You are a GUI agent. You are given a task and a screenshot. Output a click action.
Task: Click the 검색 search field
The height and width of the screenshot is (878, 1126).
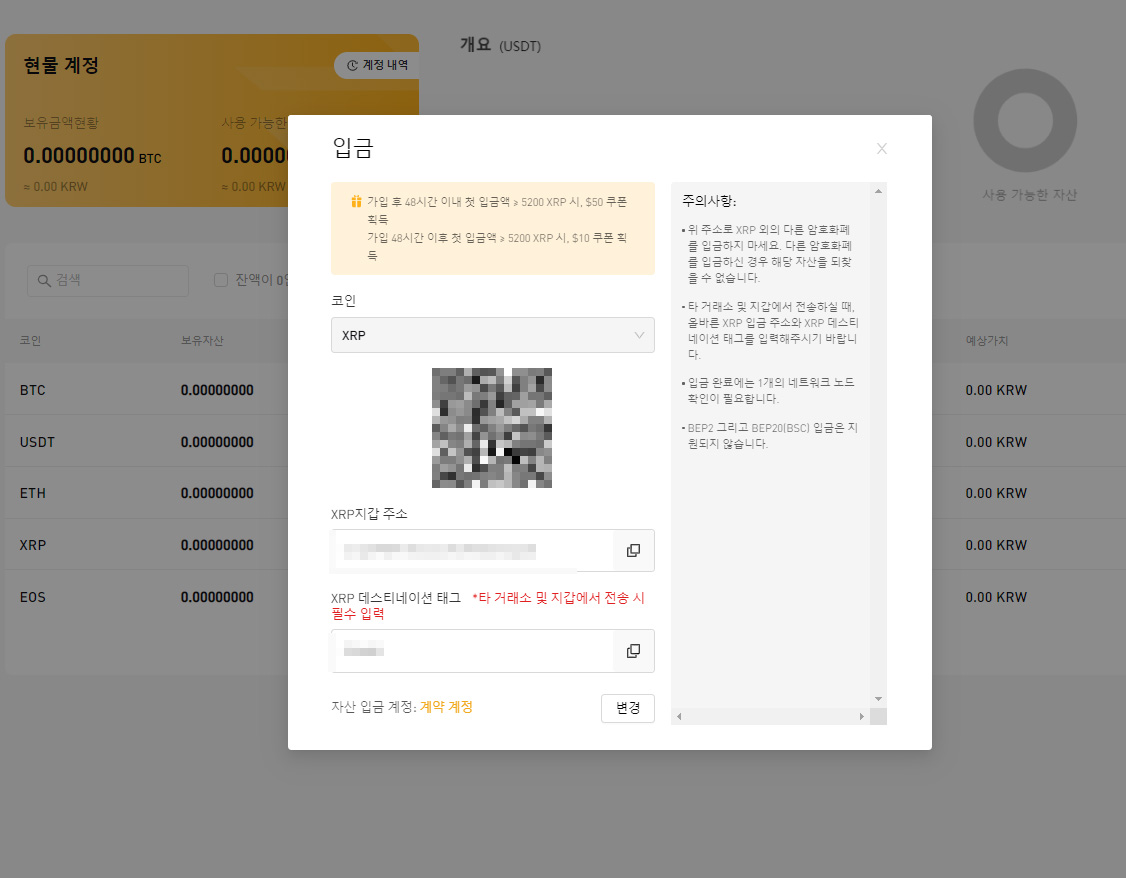click(108, 281)
